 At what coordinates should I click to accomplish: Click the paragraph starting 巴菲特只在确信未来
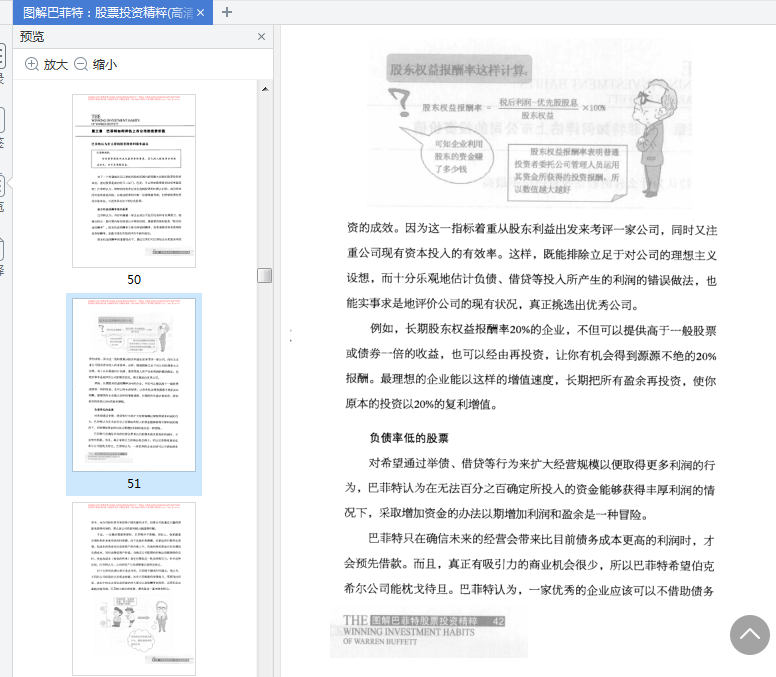coord(530,565)
